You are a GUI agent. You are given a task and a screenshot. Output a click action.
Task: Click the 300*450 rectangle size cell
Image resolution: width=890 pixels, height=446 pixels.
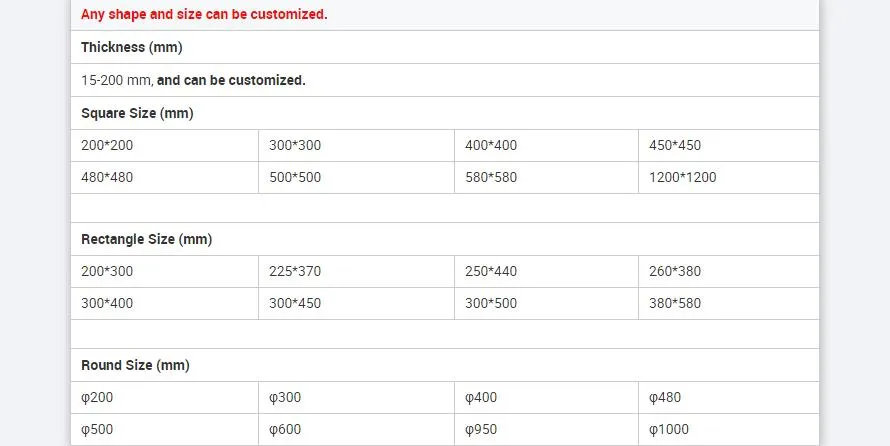point(295,303)
